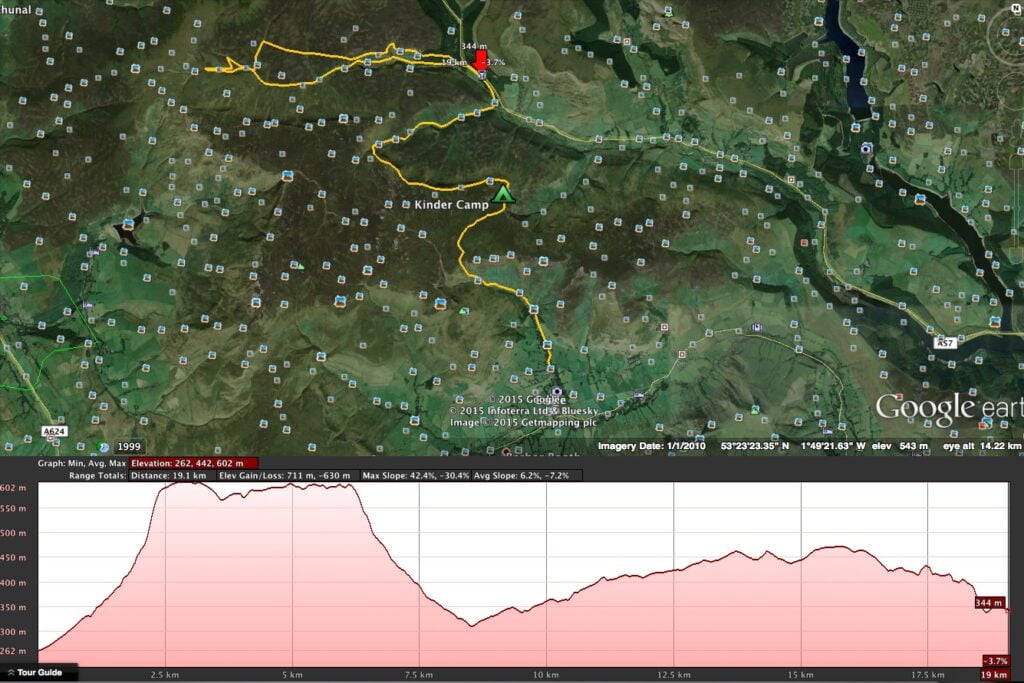Click the -3.7% slope tag on graph
Viewport: 1024px width, 683px height.
[x=995, y=661]
